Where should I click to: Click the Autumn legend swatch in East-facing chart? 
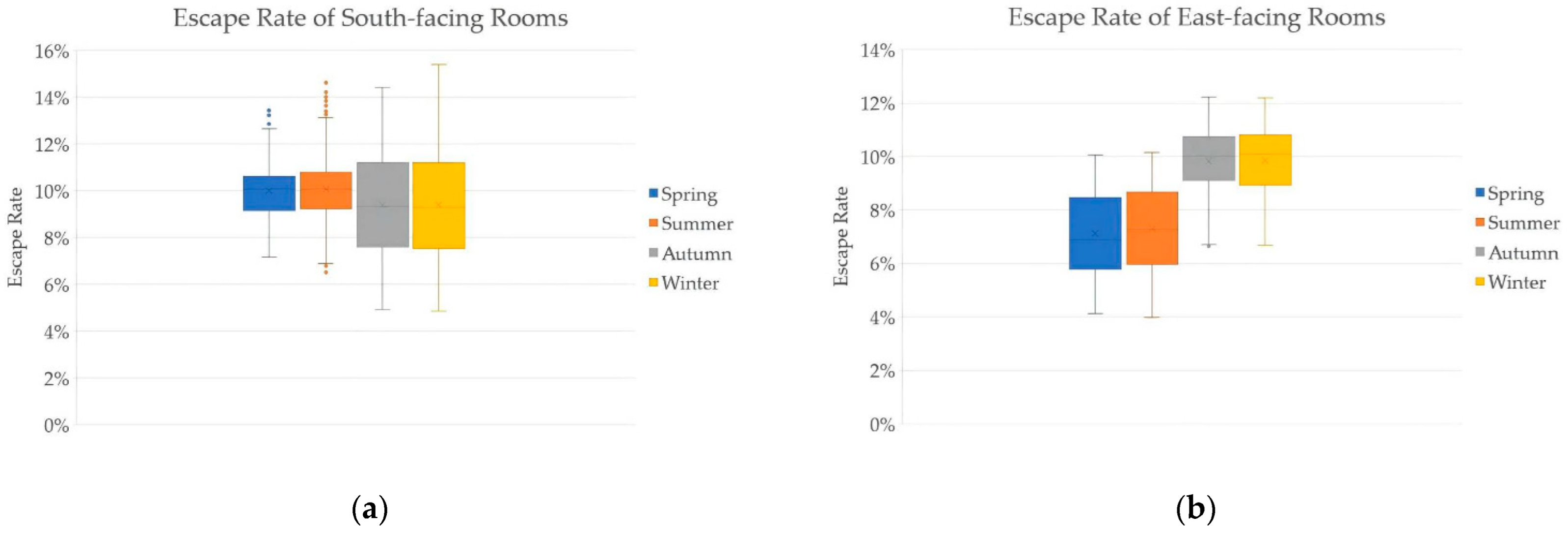1480,252
